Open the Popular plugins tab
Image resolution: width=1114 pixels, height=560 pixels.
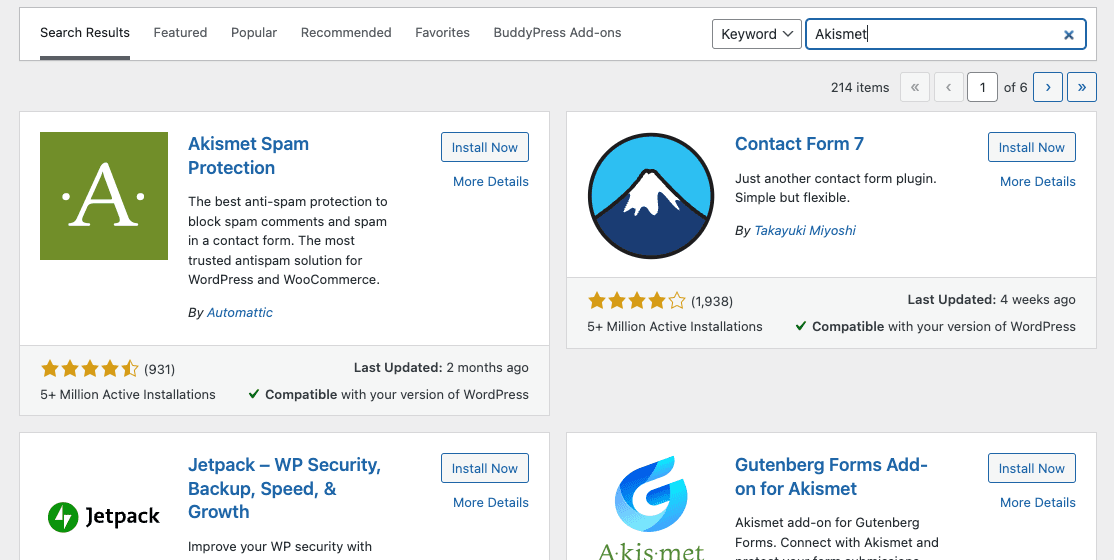[x=254, y=33]
